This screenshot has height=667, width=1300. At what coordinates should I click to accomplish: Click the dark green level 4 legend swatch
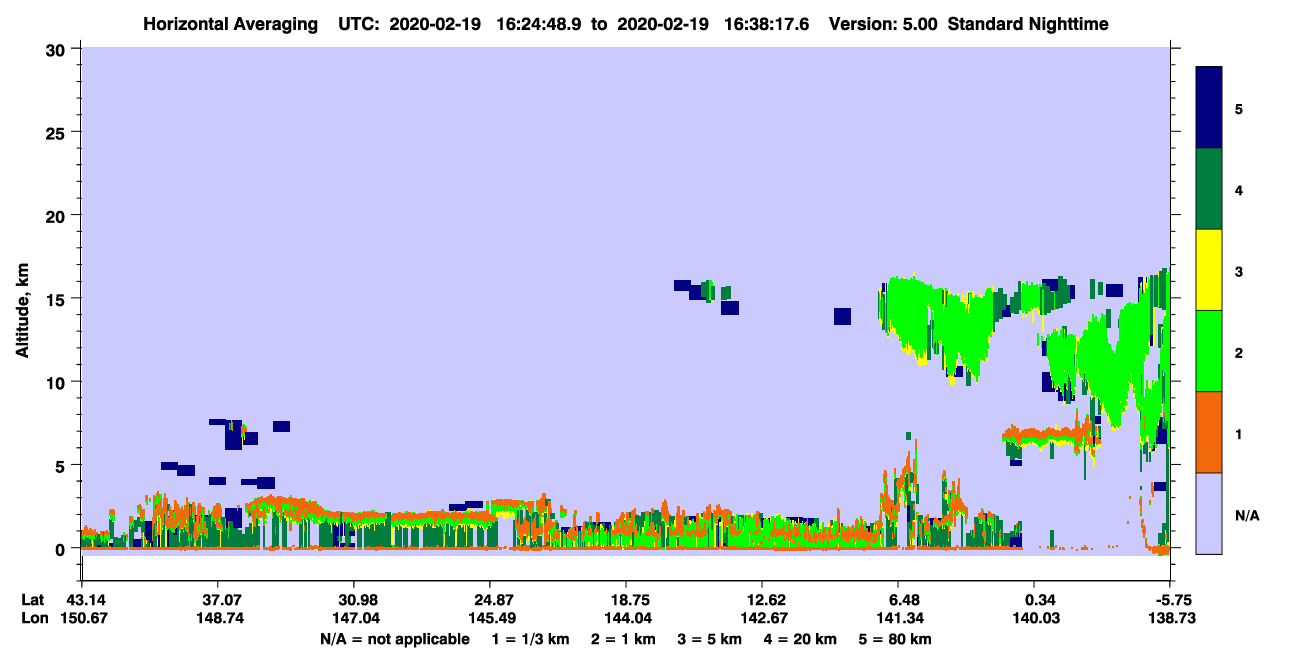[1209, 189]
